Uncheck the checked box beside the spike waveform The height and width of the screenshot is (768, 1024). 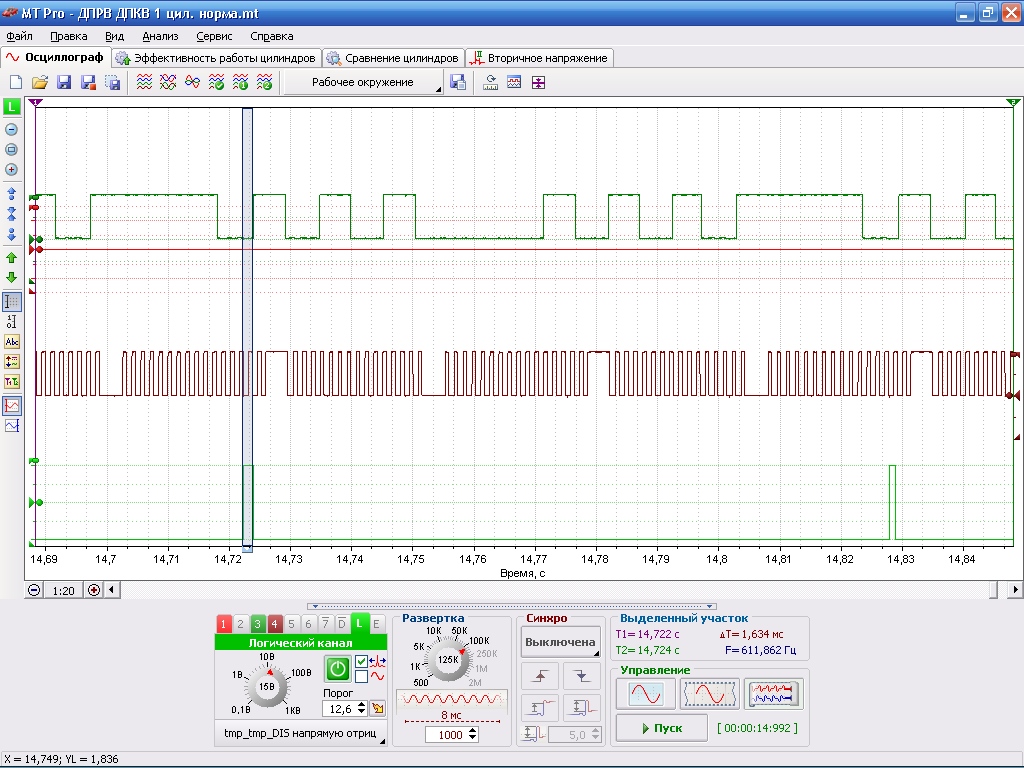click(362, 662)
